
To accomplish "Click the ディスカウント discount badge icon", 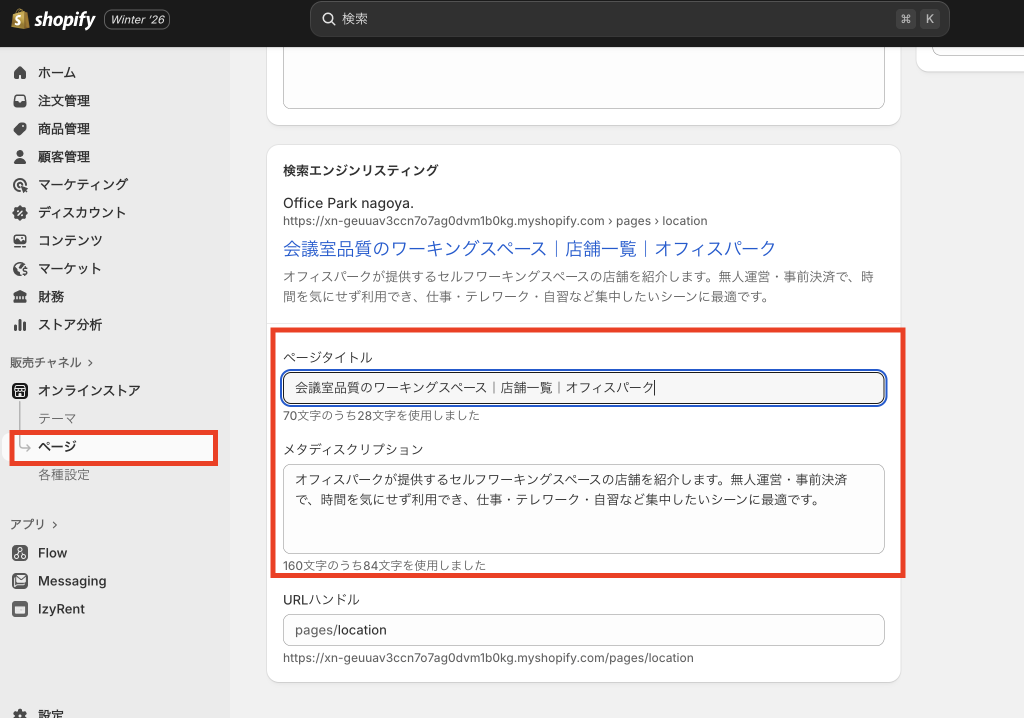I will (x=19, y=213).
